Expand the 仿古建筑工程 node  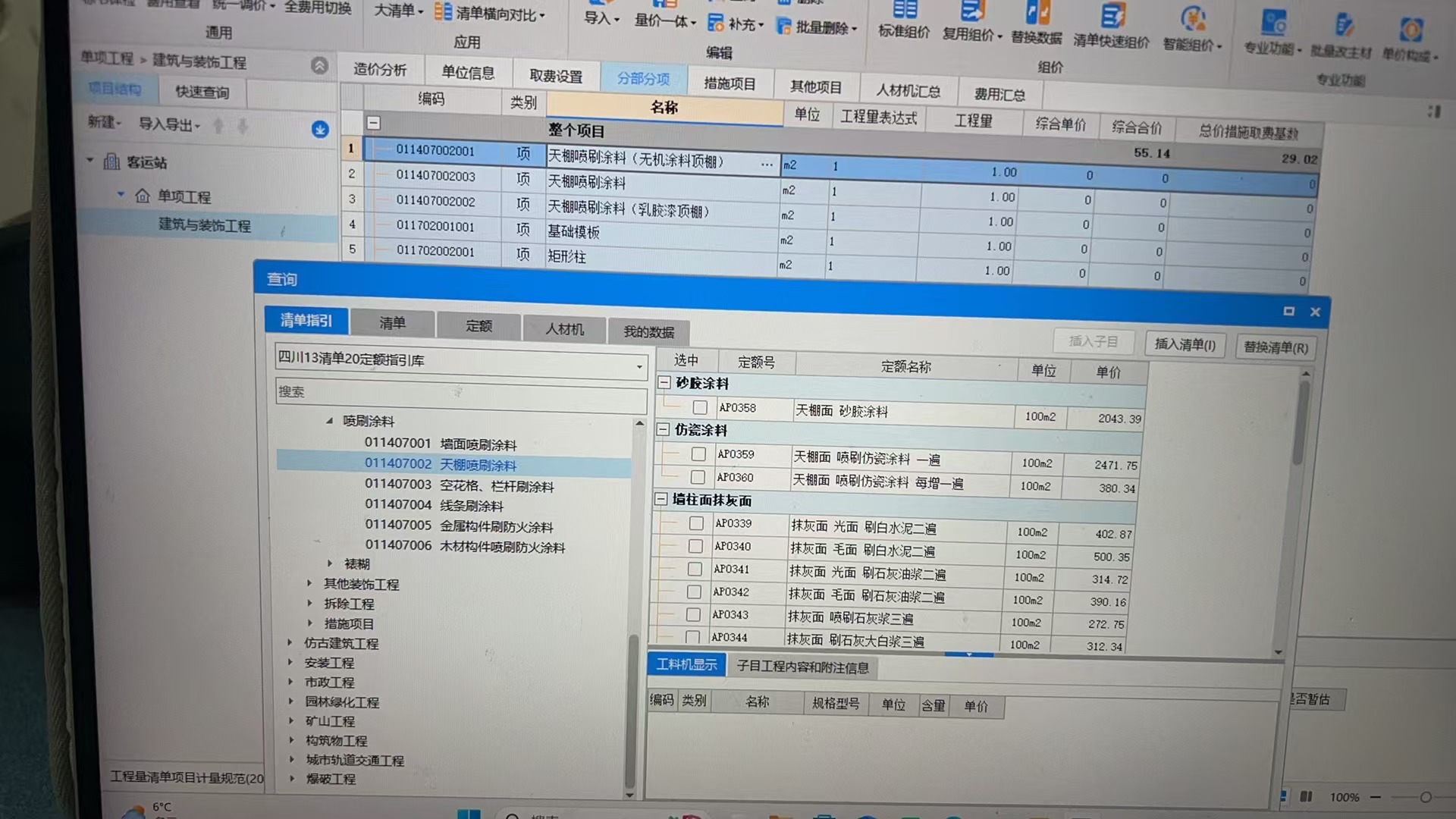tap(290, 642)
